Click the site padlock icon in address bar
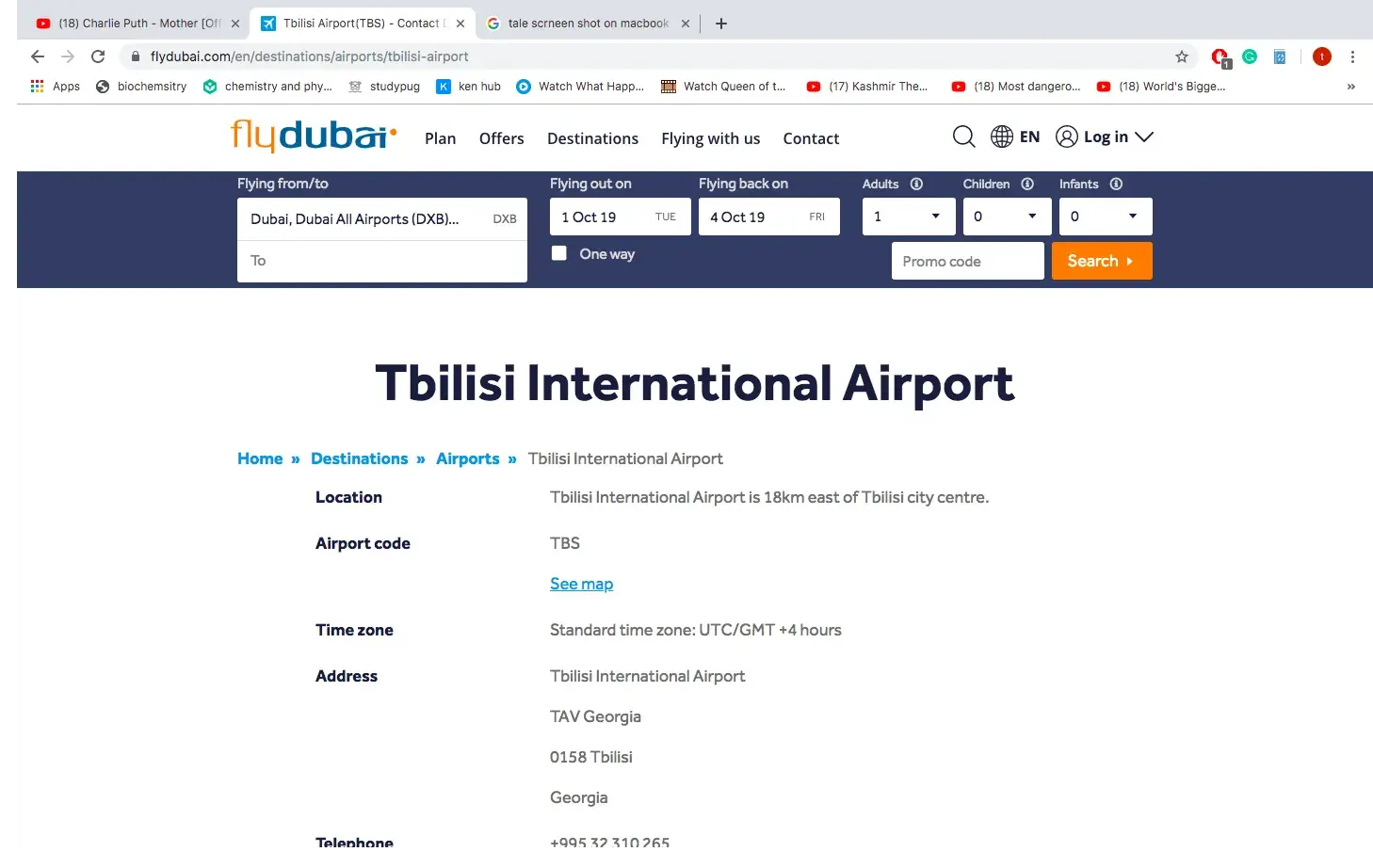 tap(136, 56)
